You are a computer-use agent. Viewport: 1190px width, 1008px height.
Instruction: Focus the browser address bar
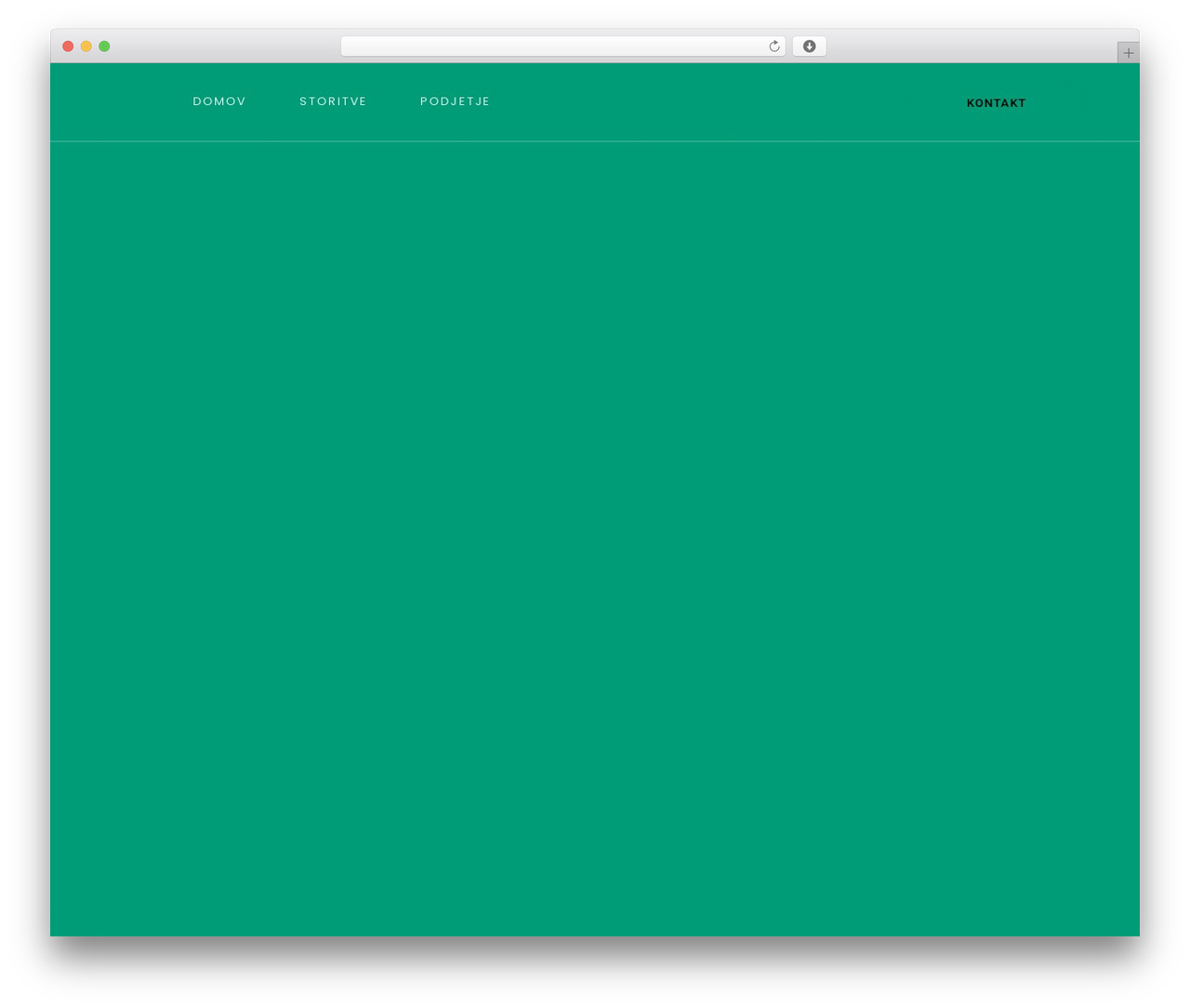point(562,46)
